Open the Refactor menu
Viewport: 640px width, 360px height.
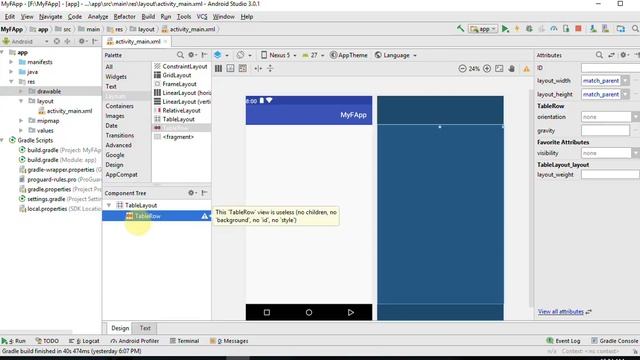point(124,17)
